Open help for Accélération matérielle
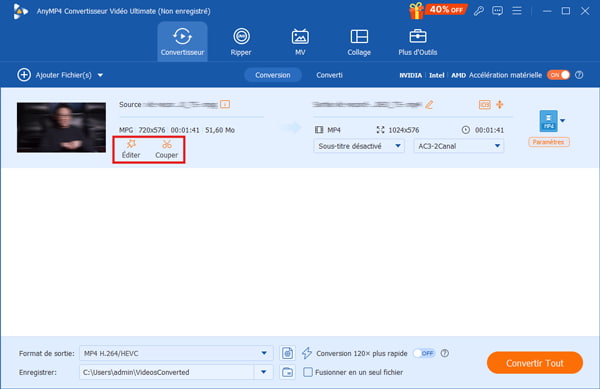 point(579,75)
